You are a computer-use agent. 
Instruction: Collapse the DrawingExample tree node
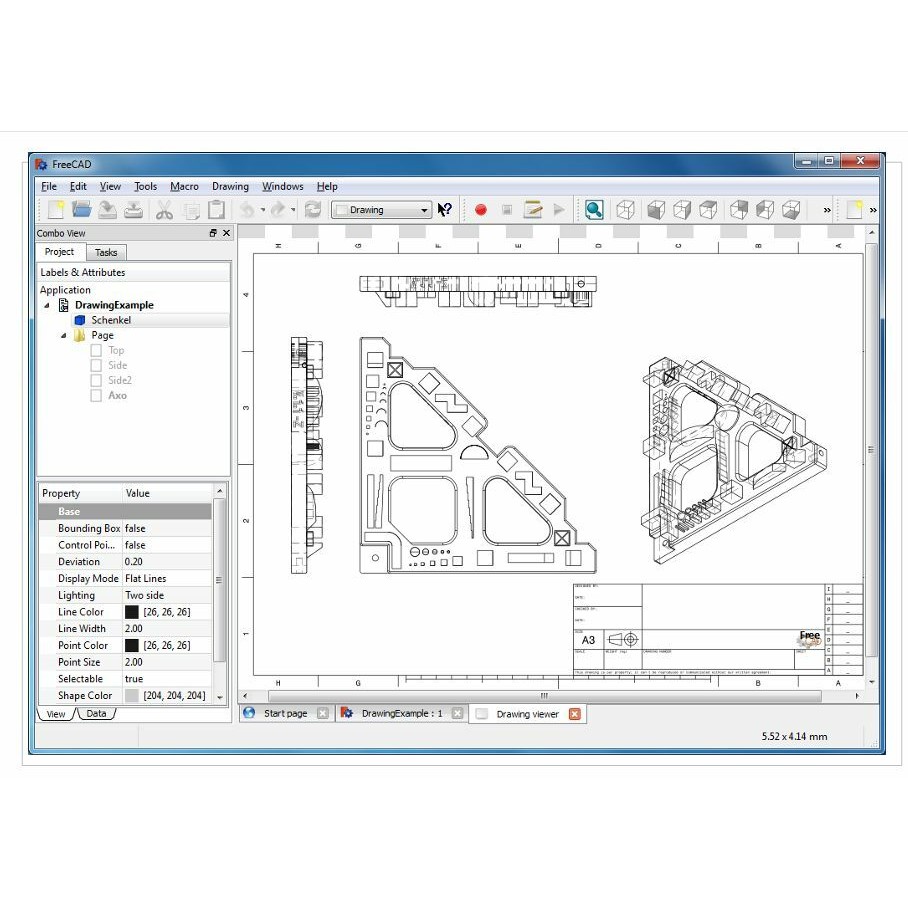pyautogui.click(x=47, y=305)
